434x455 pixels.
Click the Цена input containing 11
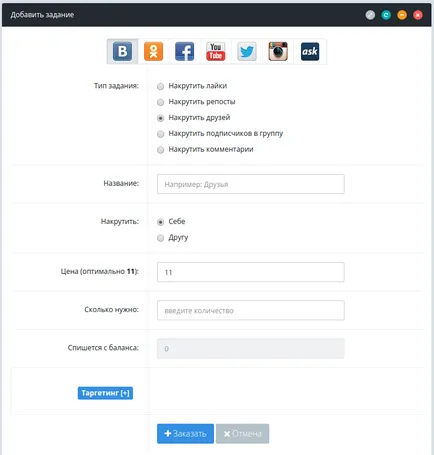[251, 272]
